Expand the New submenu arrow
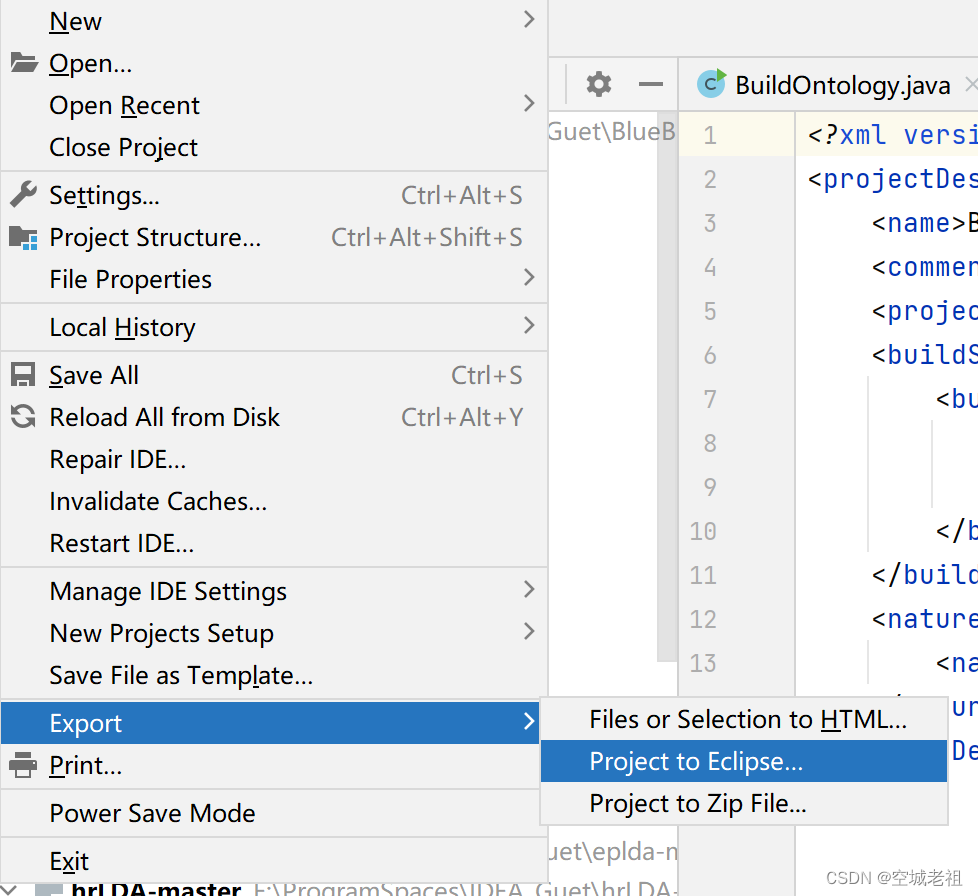This screenshot has width=978, height=896. 528,20
